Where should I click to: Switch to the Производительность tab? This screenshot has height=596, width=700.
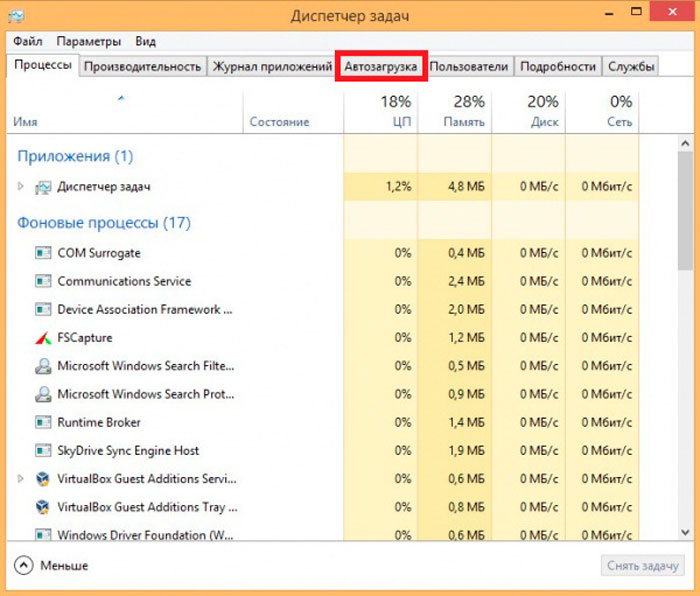coord(143,67)
